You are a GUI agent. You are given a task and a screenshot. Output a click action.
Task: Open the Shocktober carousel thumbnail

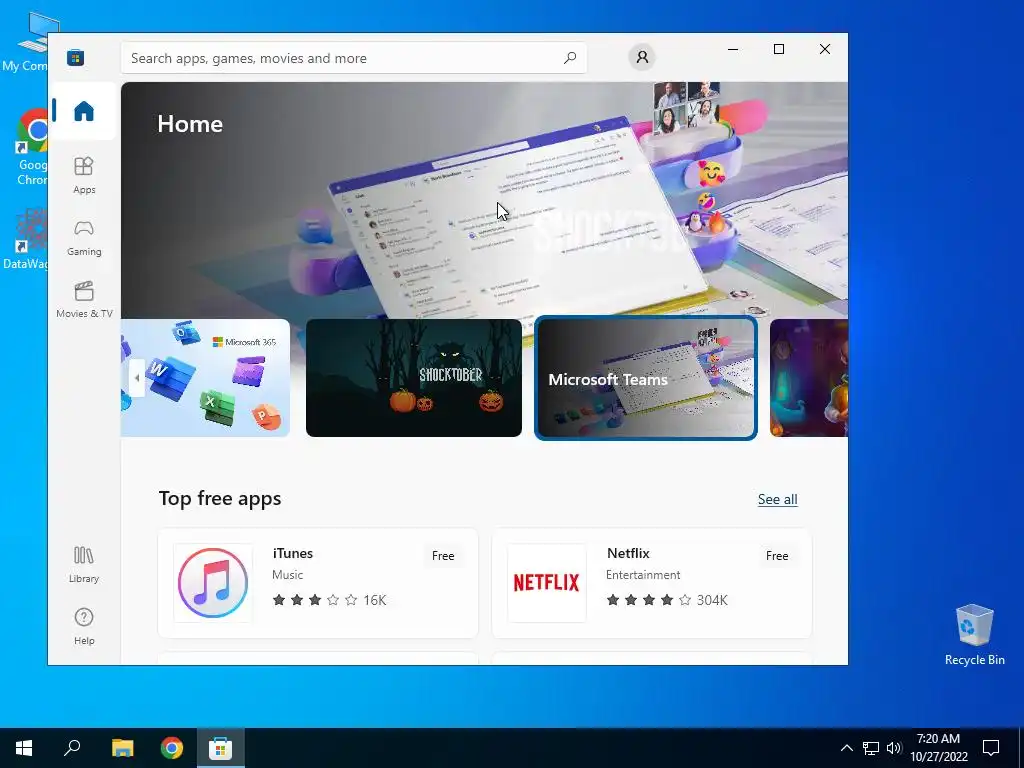click(x=413, y=377)
